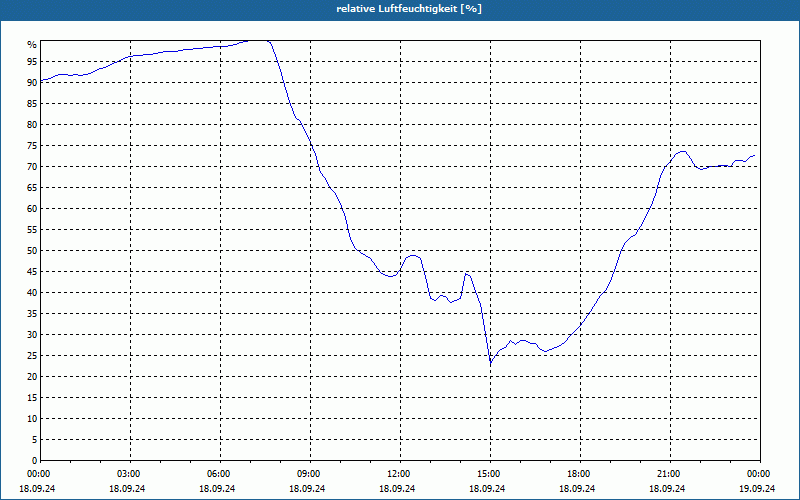Select the y-axis value label 50

coord(32,251)
